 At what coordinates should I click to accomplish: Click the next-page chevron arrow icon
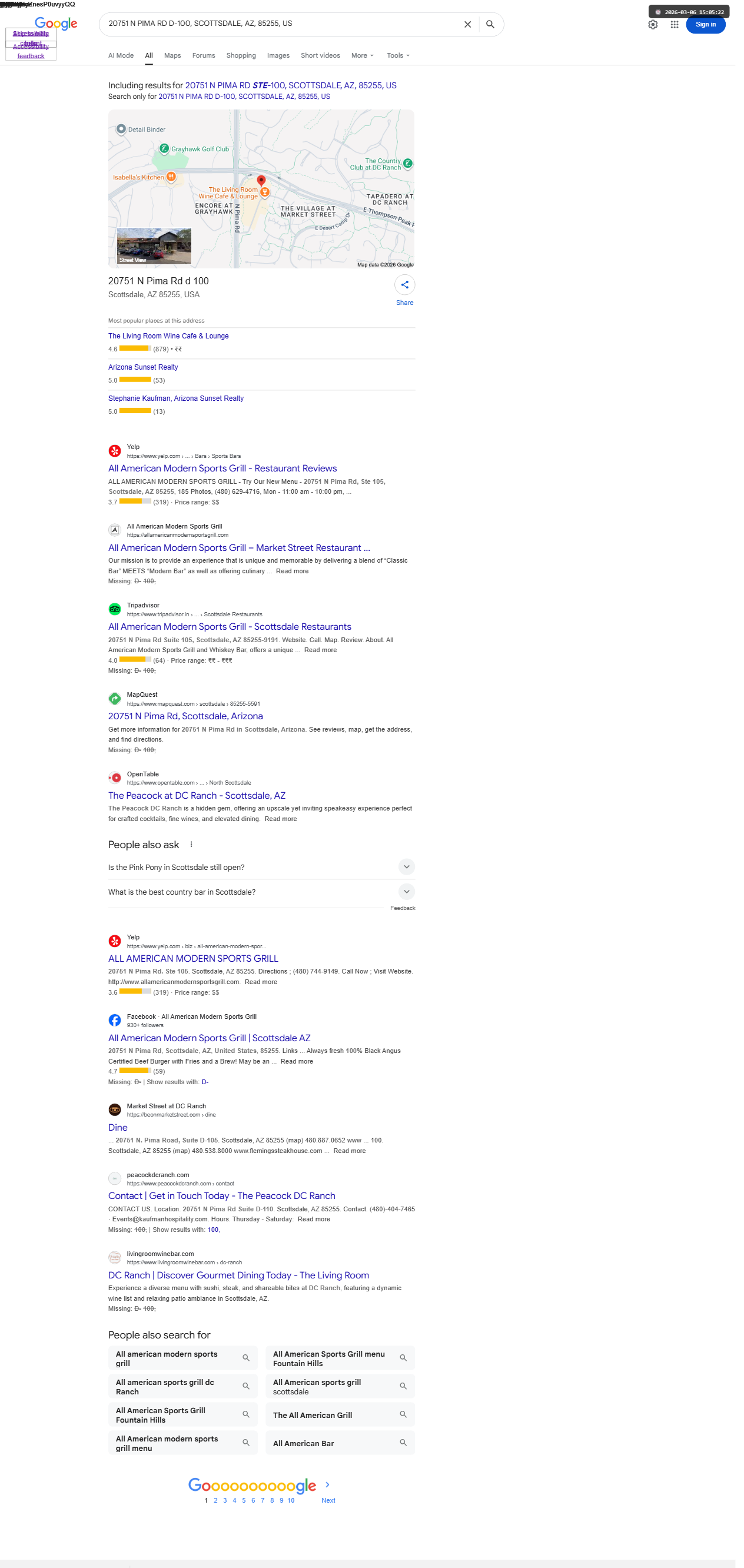point(331,1501)
